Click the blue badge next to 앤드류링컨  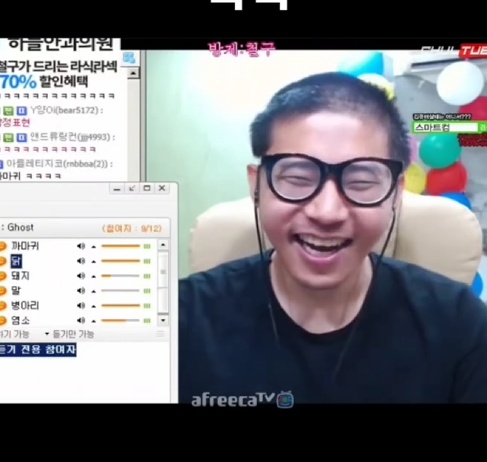coord(21,137)
